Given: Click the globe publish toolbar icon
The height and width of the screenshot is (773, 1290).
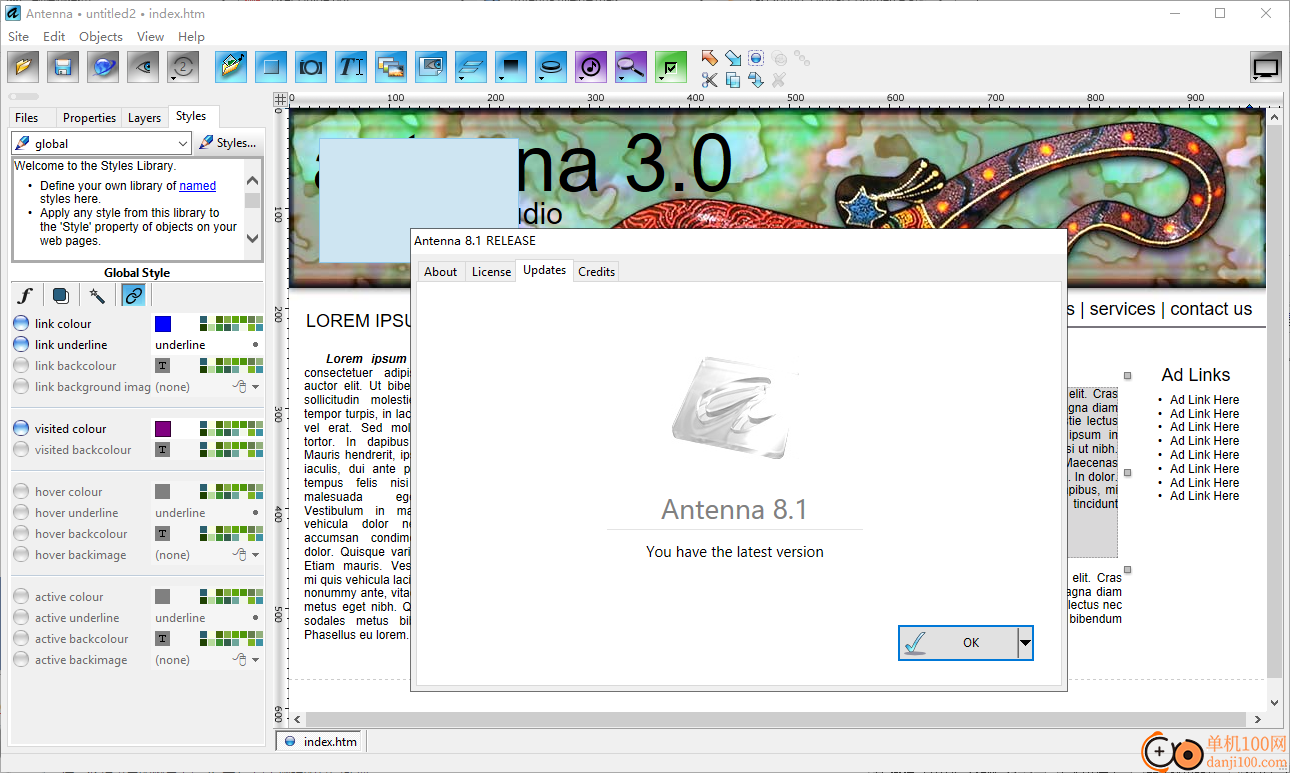Looking at the screenshot, I should [103, 67].
